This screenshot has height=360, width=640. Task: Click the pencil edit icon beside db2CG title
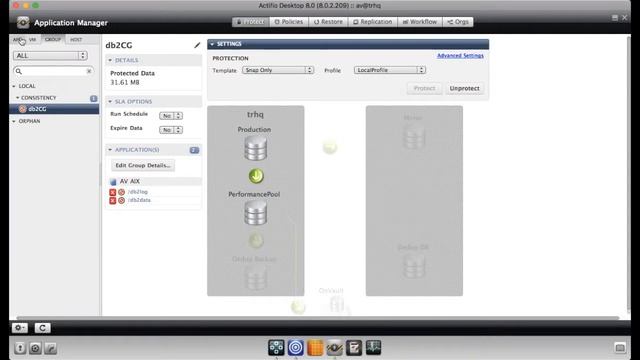tap(197, 45)
